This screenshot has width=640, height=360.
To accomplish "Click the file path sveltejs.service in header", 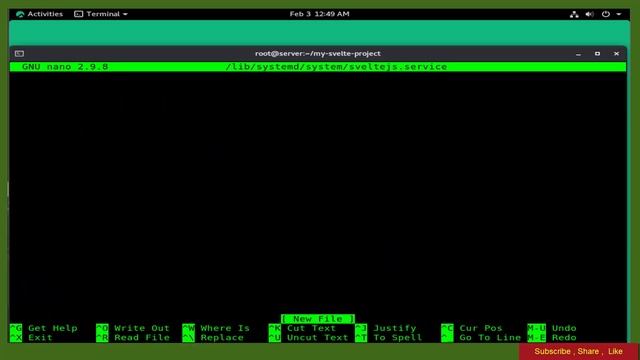I will [336, 67].
